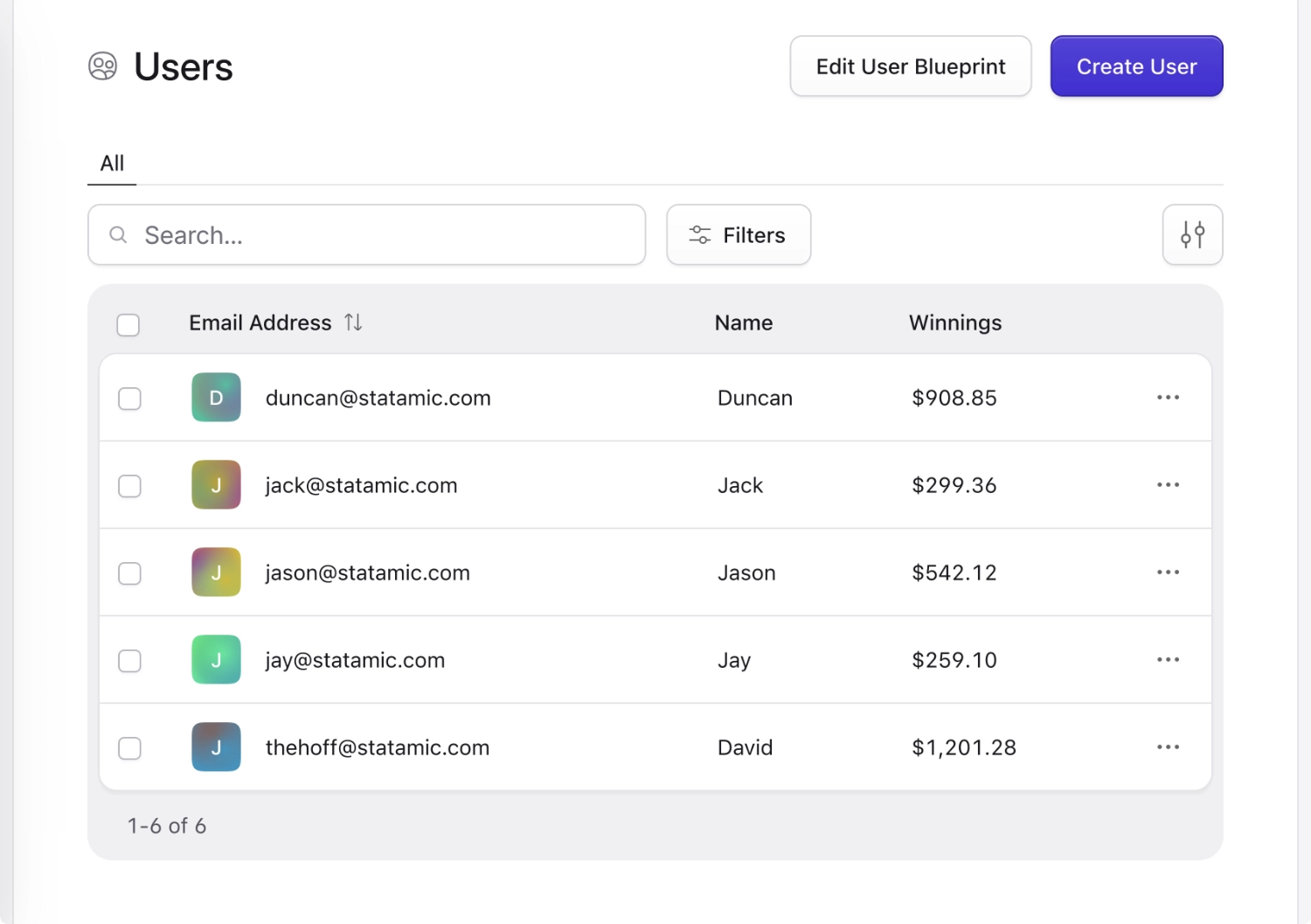Open the Filters panel

(739, 235)
